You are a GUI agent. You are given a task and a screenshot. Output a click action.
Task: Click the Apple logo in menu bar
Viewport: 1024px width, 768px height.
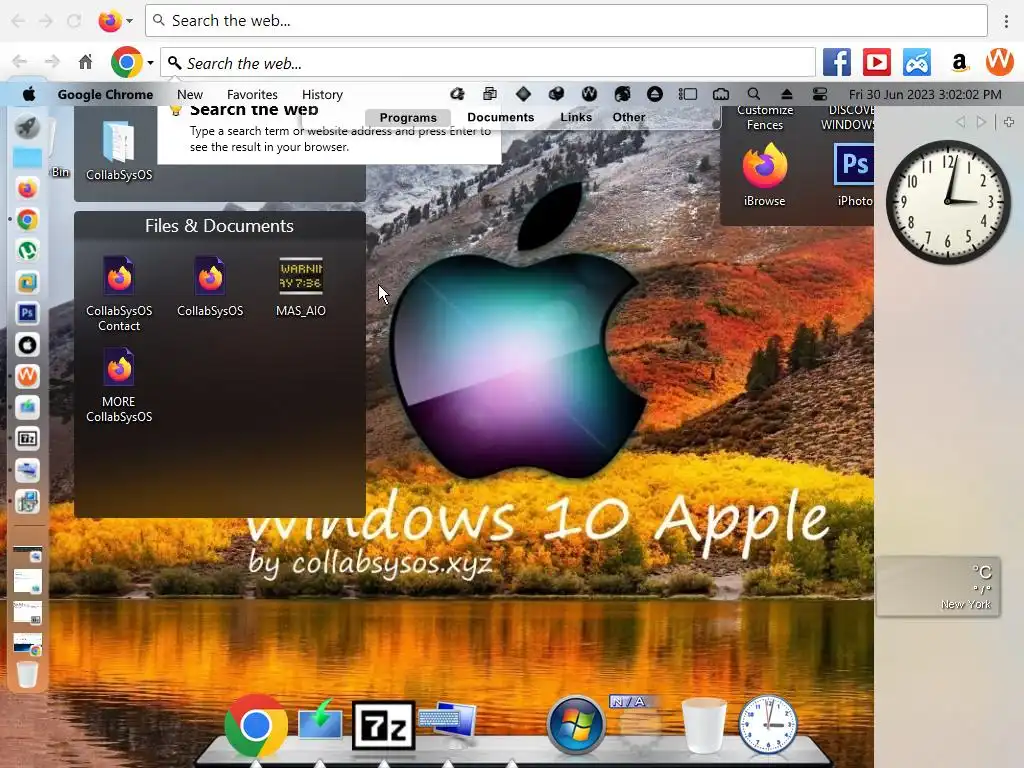[x=29, y=94]
